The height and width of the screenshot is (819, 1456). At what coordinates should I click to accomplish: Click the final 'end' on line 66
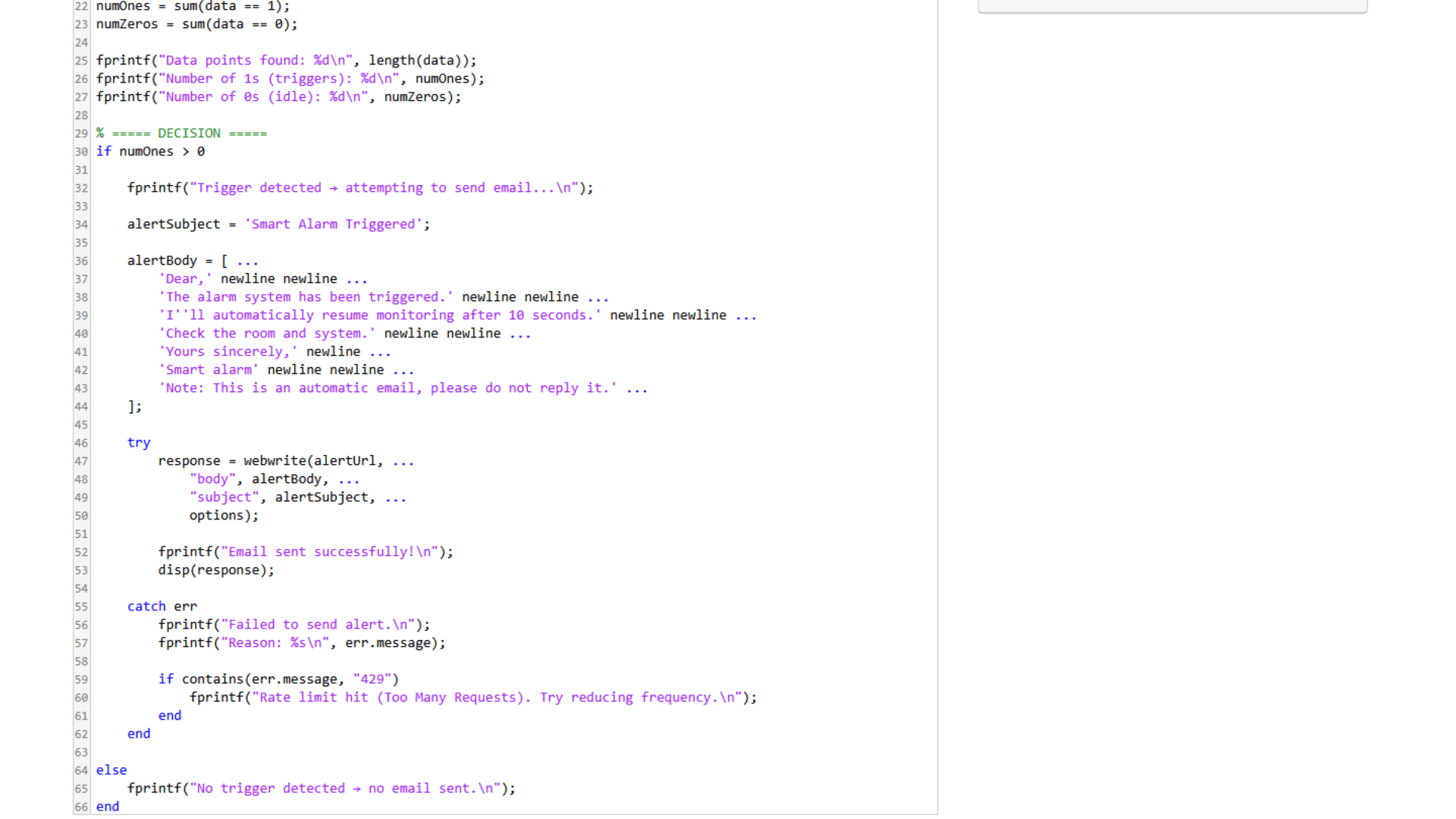pyautogui.click(x=108, y=807)
